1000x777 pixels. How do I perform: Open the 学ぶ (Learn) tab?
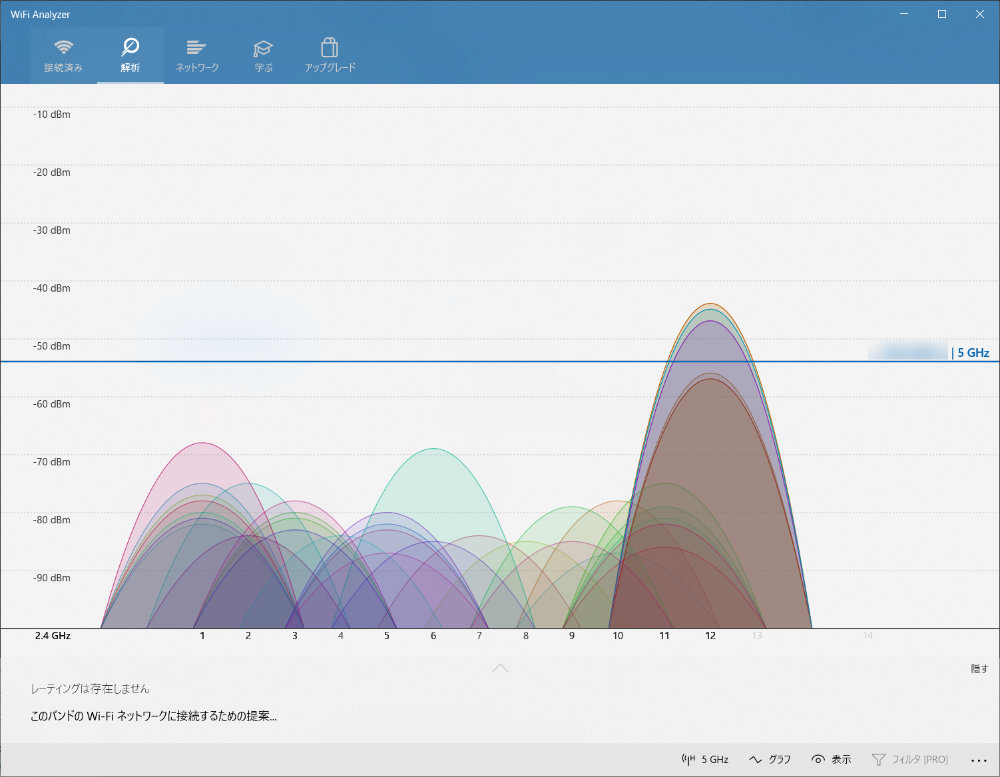(263, 56)
